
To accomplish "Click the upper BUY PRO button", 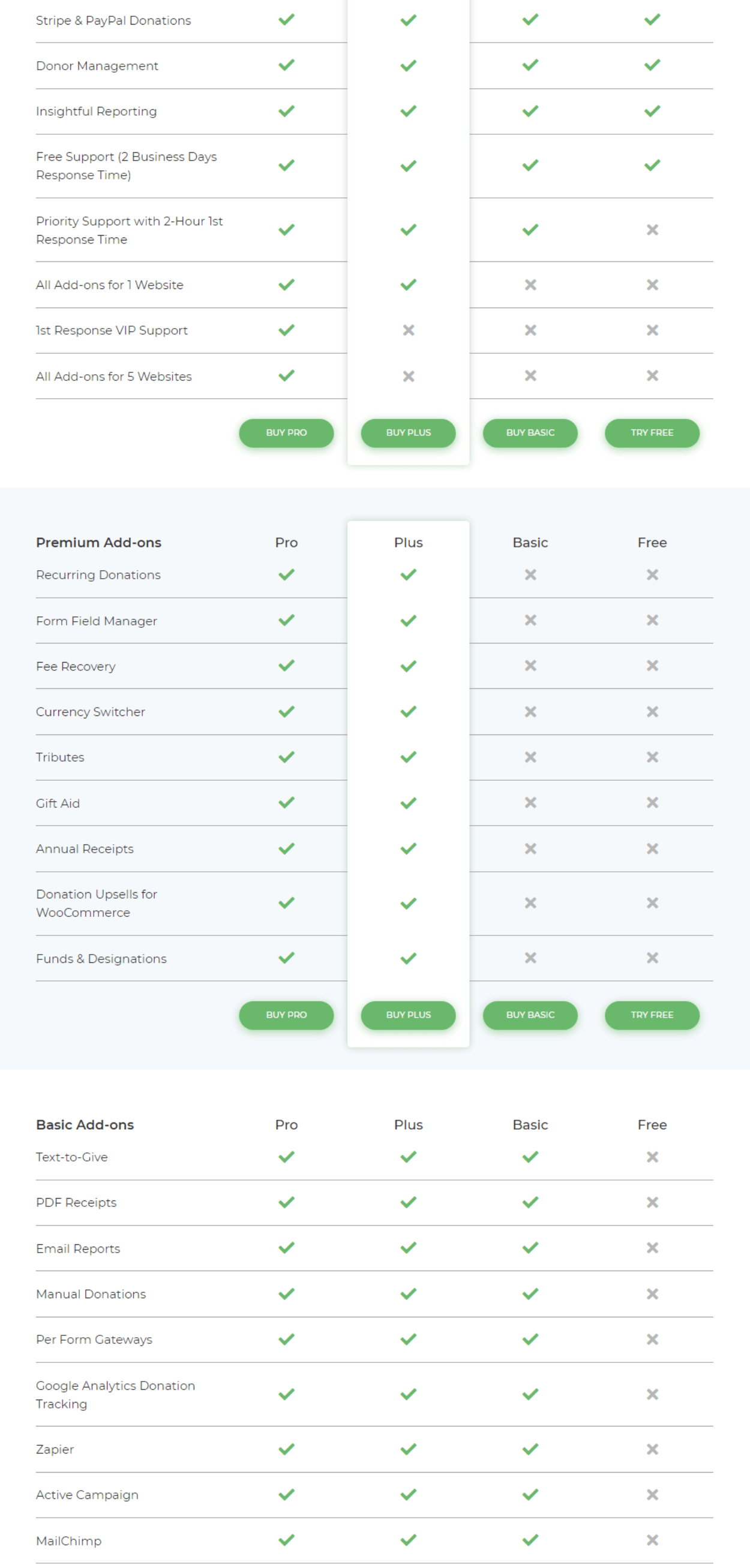I will (x=286, y=433).
